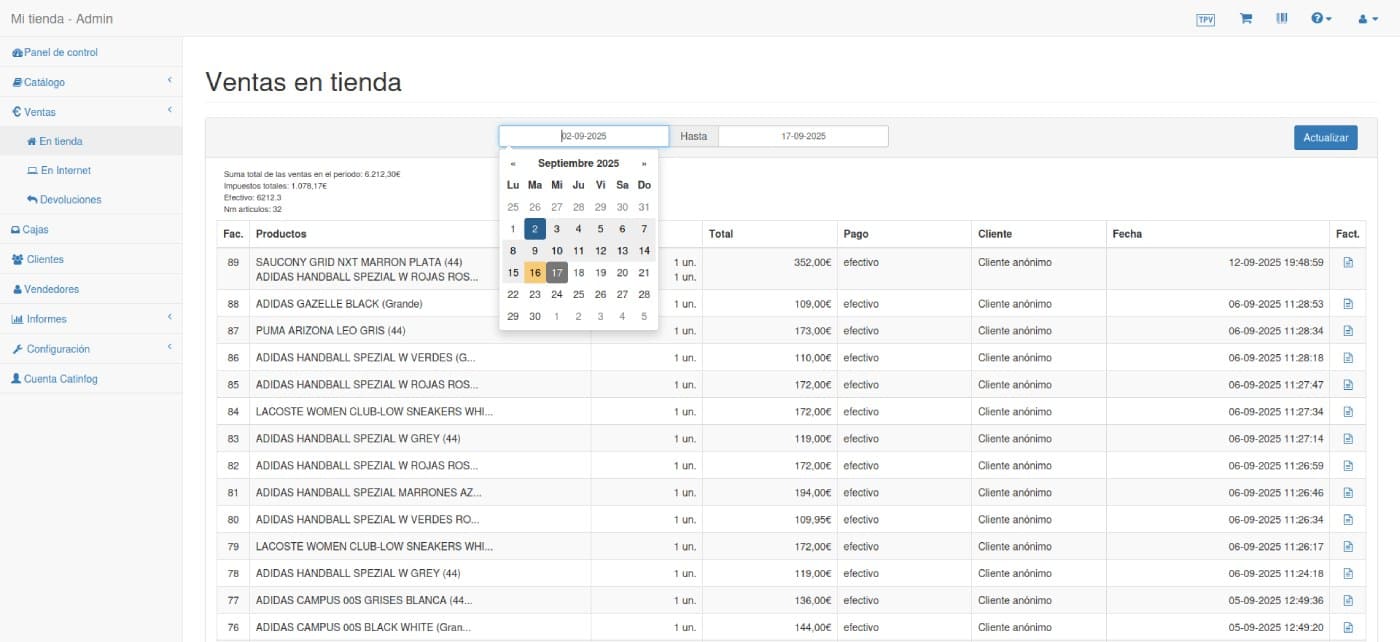Open Cuenta Catinfog link
The width and height of the screenshot is (1400, 642).
point(60,379)
